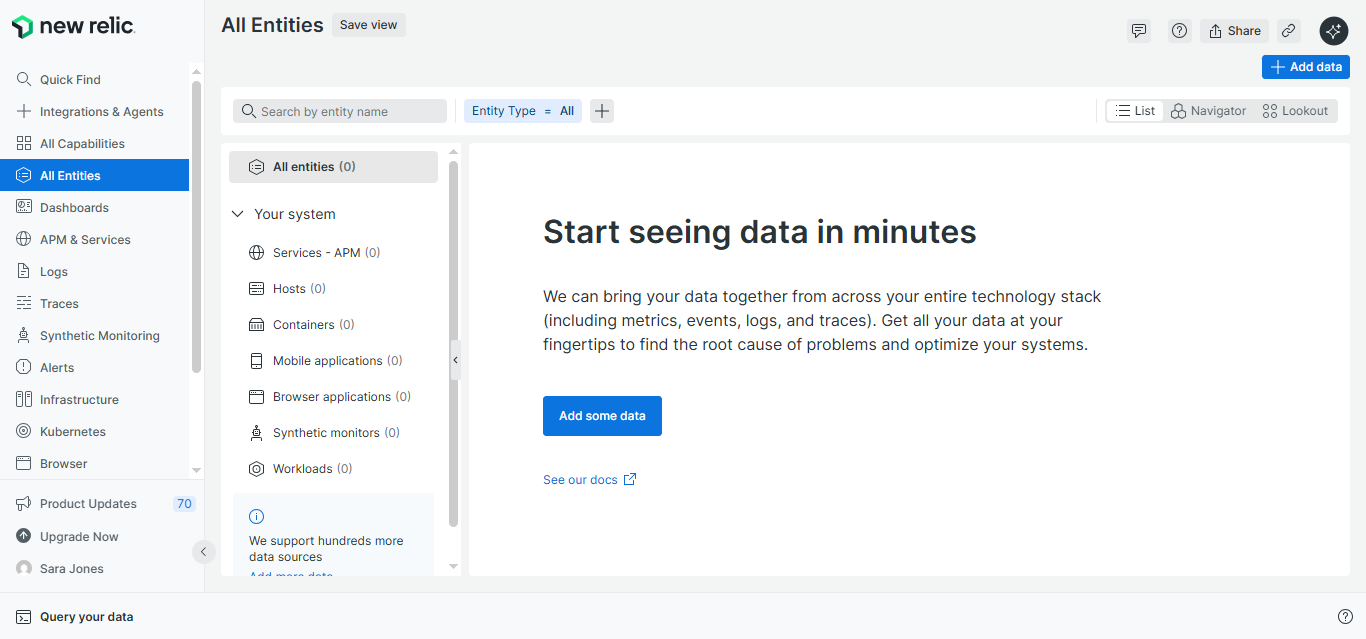Open the Browser icon in main sidebar
This screenshot has width=1366, height=639.
point(24,463)
